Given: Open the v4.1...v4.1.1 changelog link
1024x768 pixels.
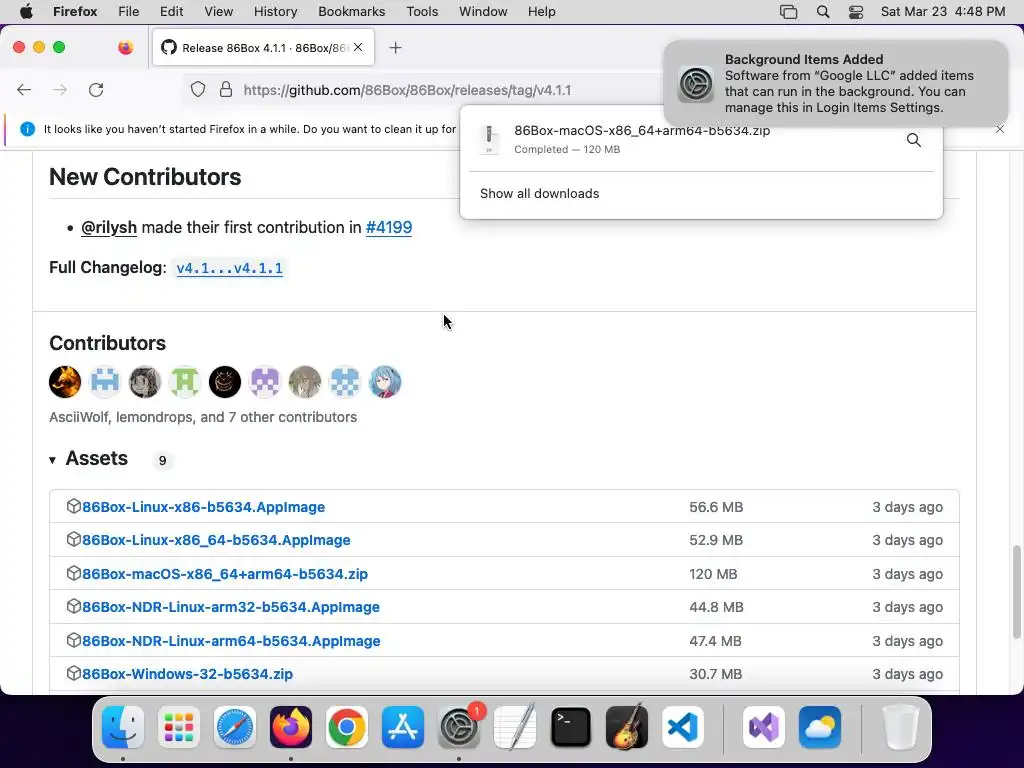Looking at the screenshot, I should (229, 268).
